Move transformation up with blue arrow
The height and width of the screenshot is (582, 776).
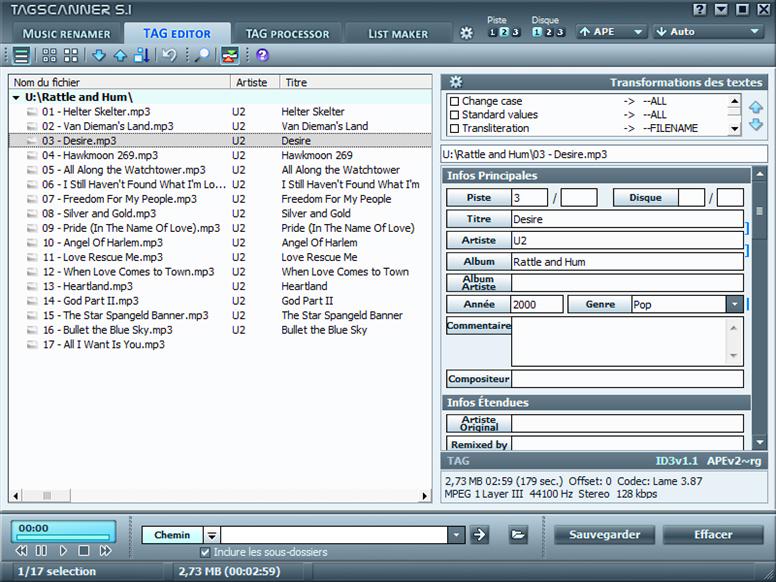(756, 107)
